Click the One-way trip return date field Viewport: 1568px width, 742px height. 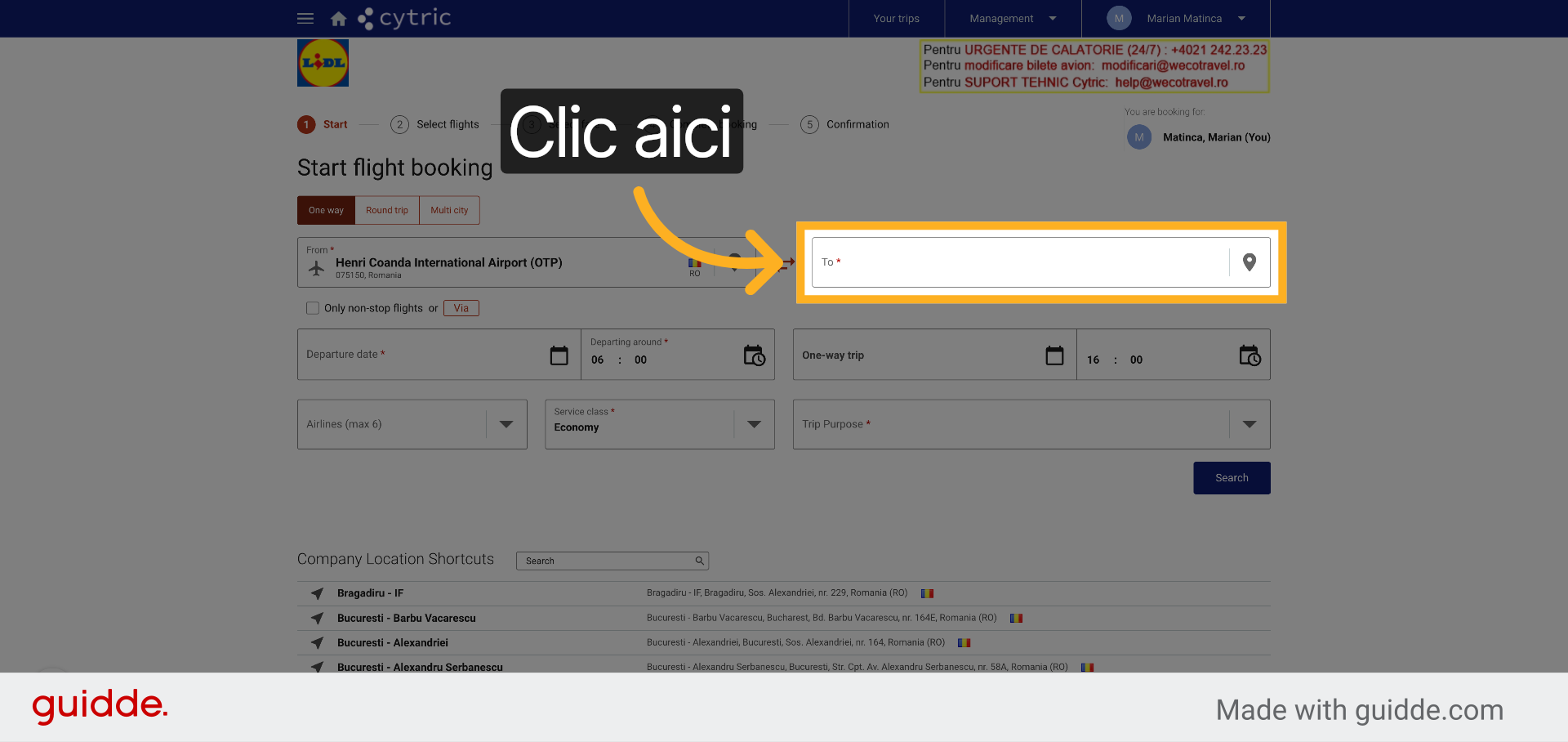tap(935, 355)
